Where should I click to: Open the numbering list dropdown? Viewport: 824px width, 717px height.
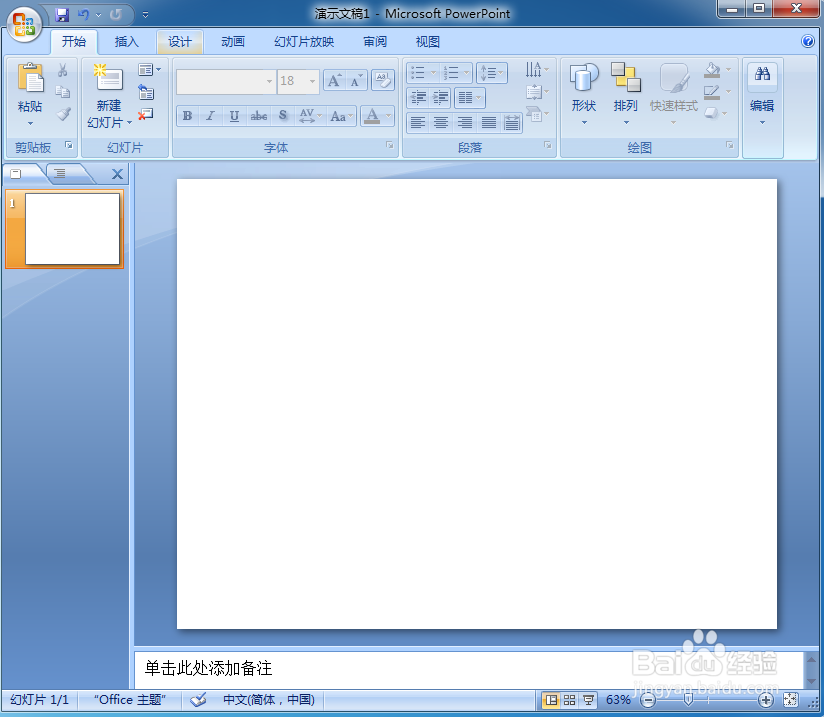[x=467, y=73]
